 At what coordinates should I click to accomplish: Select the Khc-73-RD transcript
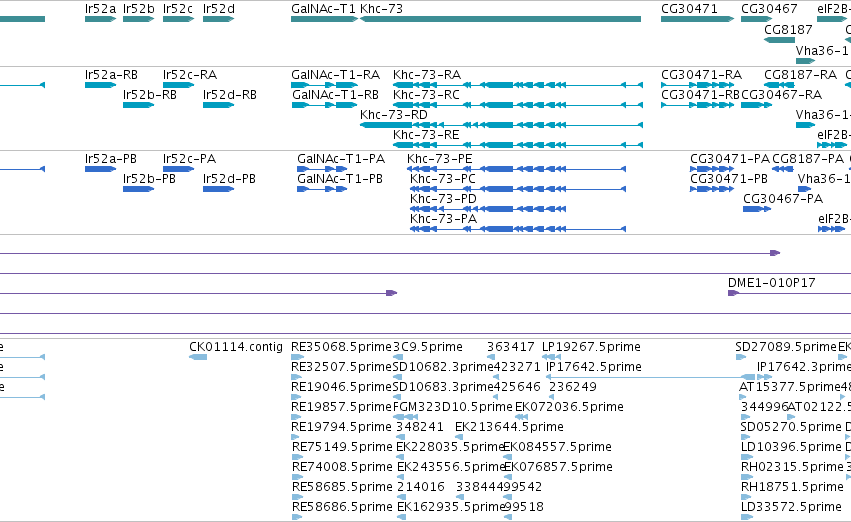[x=501, y=125]
